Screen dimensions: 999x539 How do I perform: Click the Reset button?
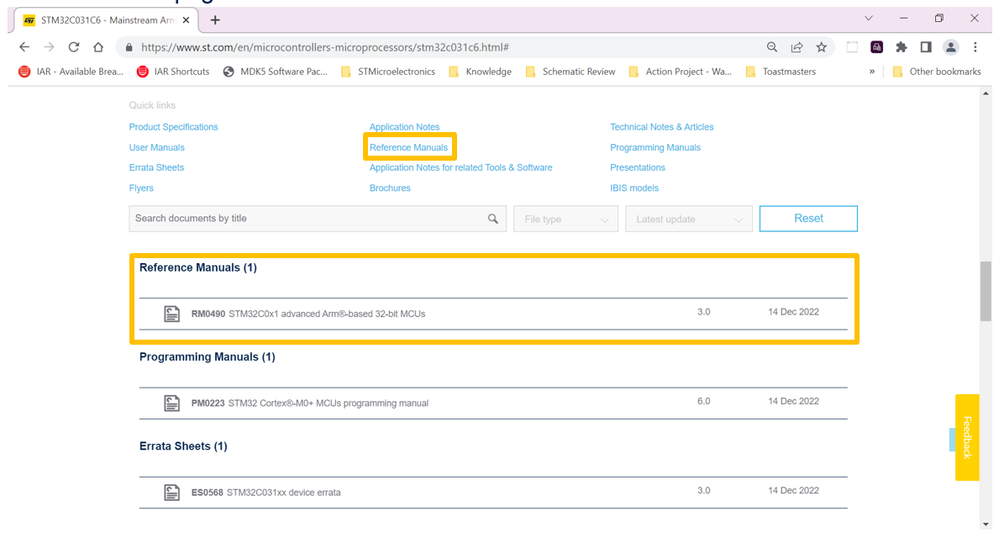(809, 219)
